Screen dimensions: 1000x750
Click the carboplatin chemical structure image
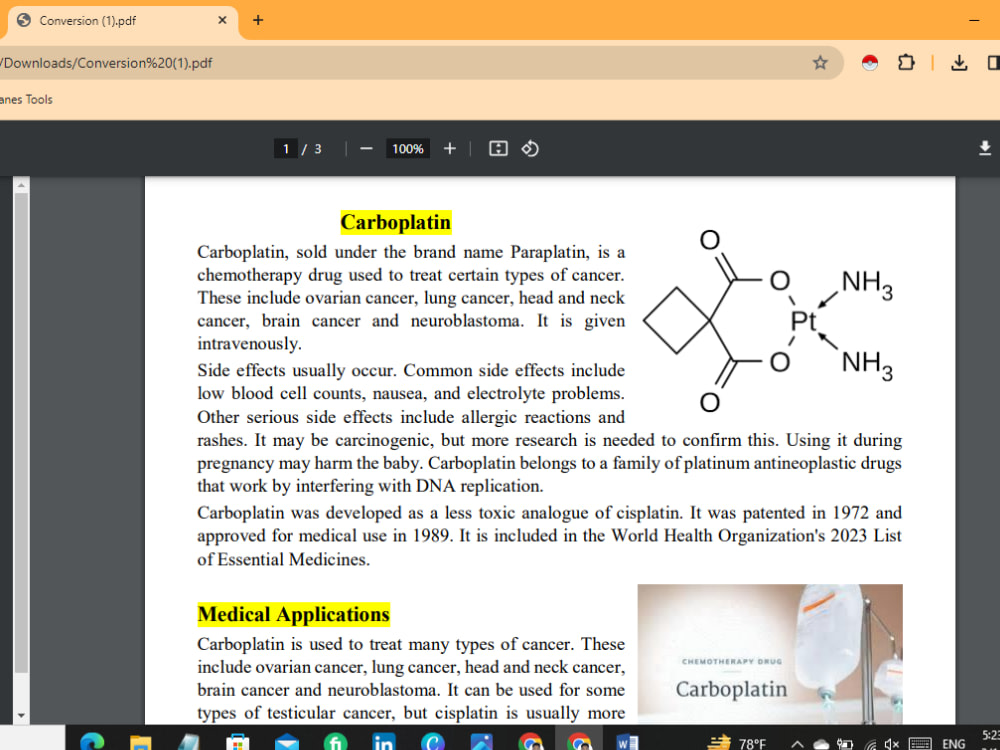tap(768, 321)
